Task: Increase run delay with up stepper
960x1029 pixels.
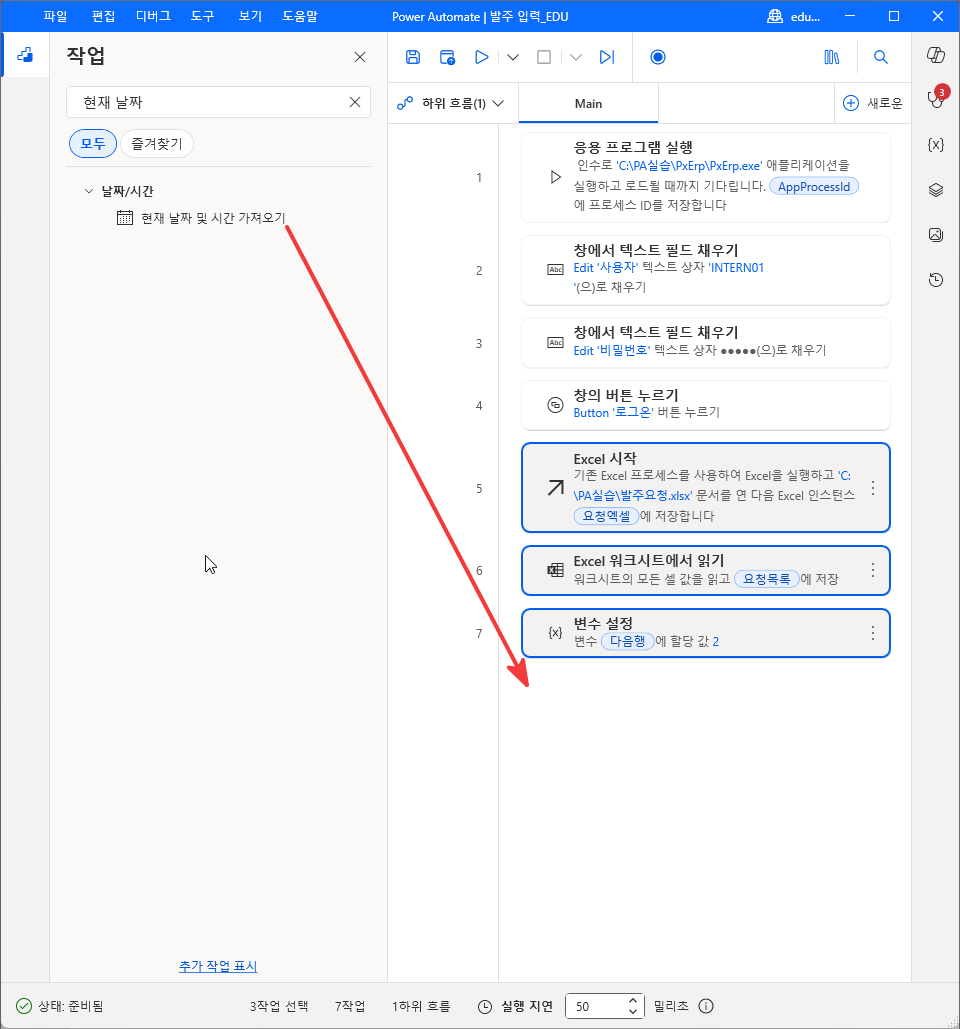Action: click(633, 1001)
